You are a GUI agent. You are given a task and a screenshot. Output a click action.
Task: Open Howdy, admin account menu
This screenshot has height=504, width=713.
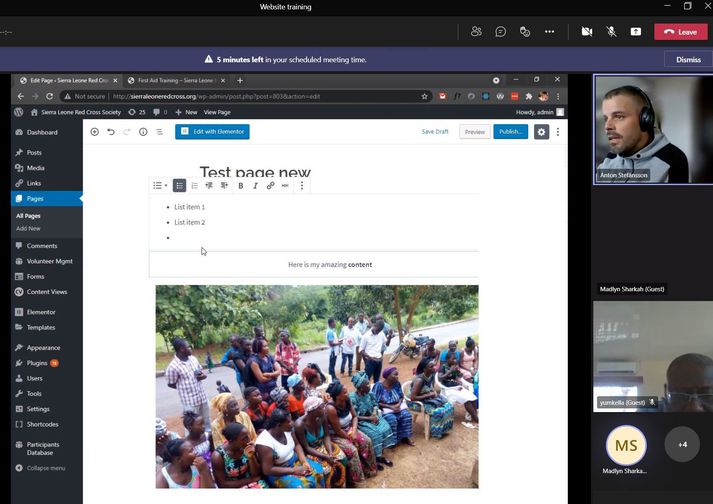click(x=540, y=112)
